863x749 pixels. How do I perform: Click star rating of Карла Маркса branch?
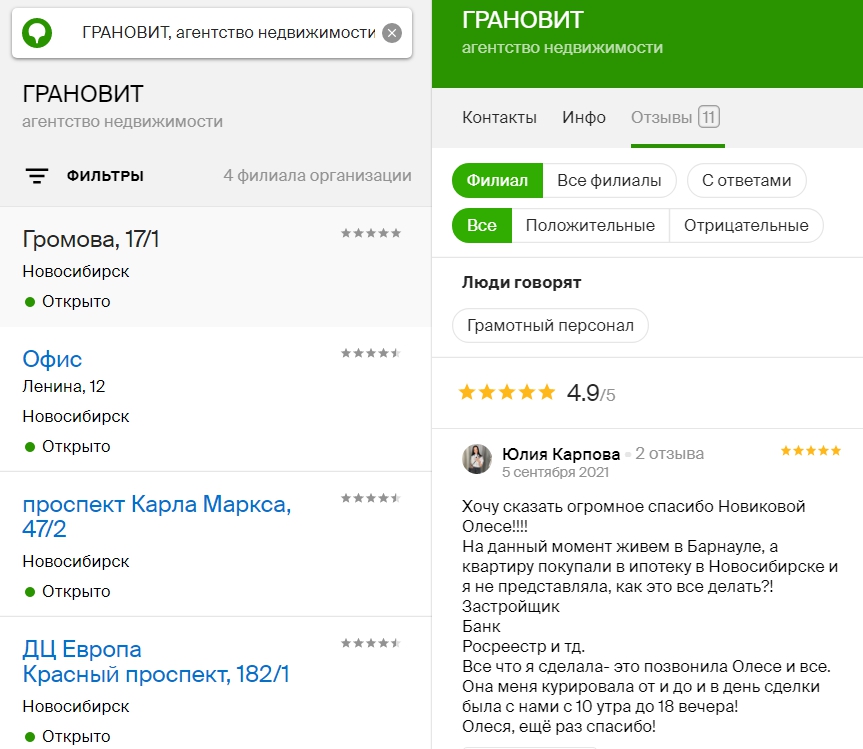pyautogui.click(x=371, y=498)
